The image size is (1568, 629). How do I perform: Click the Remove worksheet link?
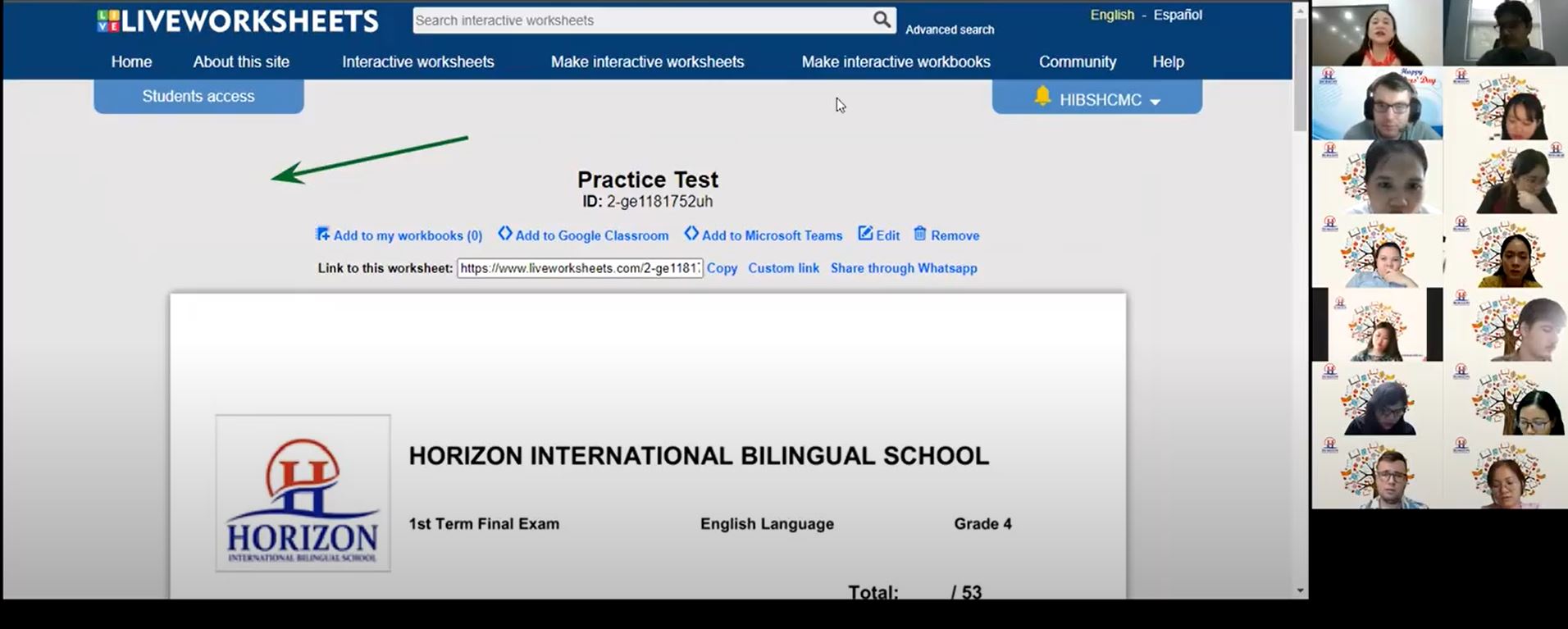(x=955, y=235)
